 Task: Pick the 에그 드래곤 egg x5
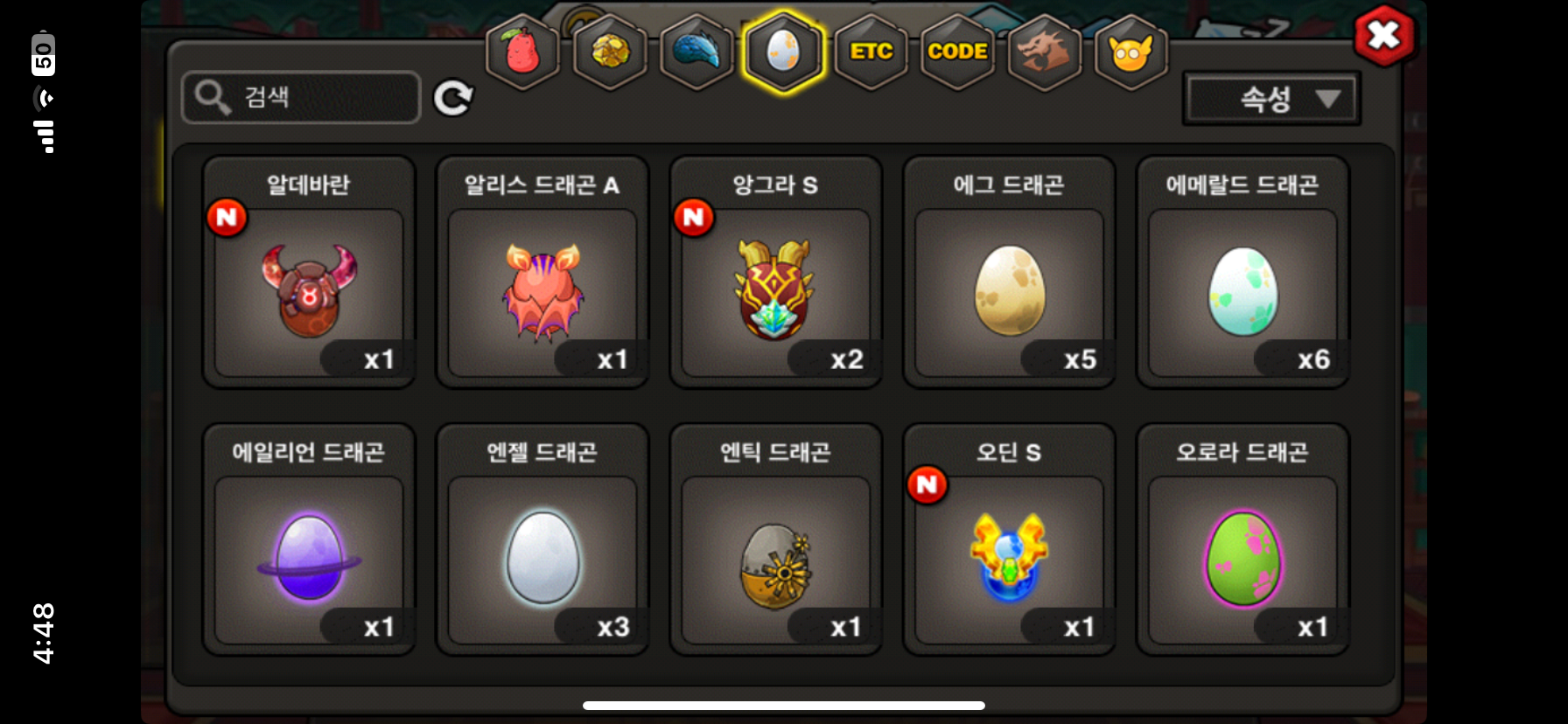(x=1010, y=272)
